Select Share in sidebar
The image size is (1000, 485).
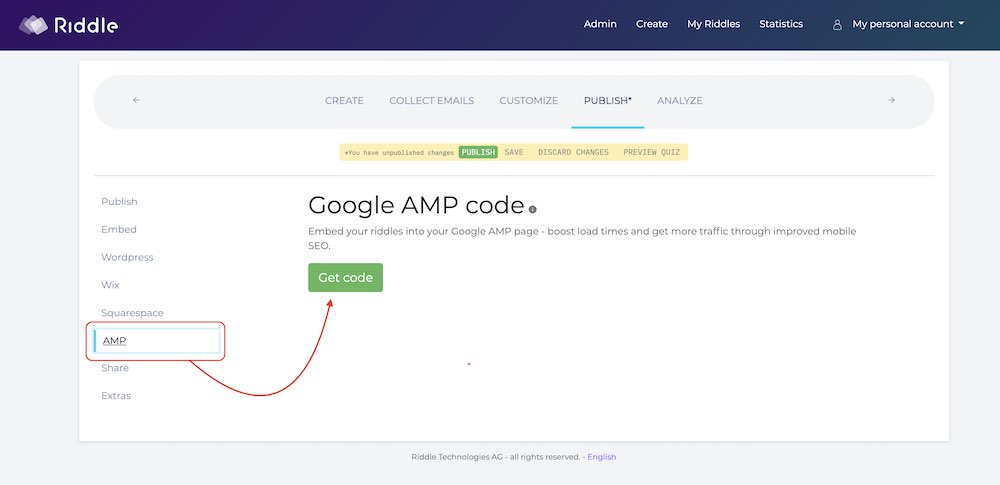[x=115, y=368]
